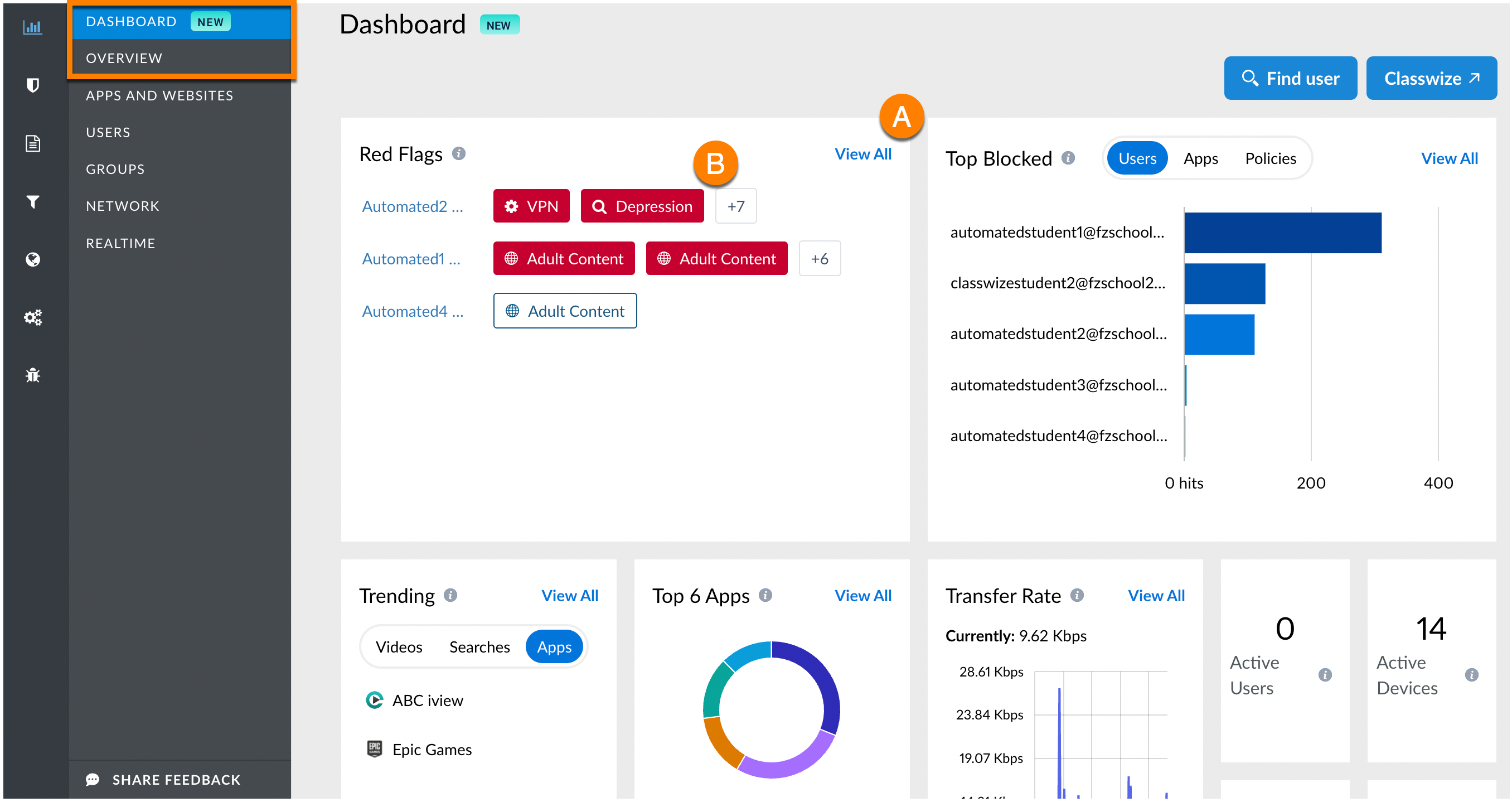Select the funnel filter sidebar icon
Image resolution: width=1512 pixels, height=802 pixels.
32,202
